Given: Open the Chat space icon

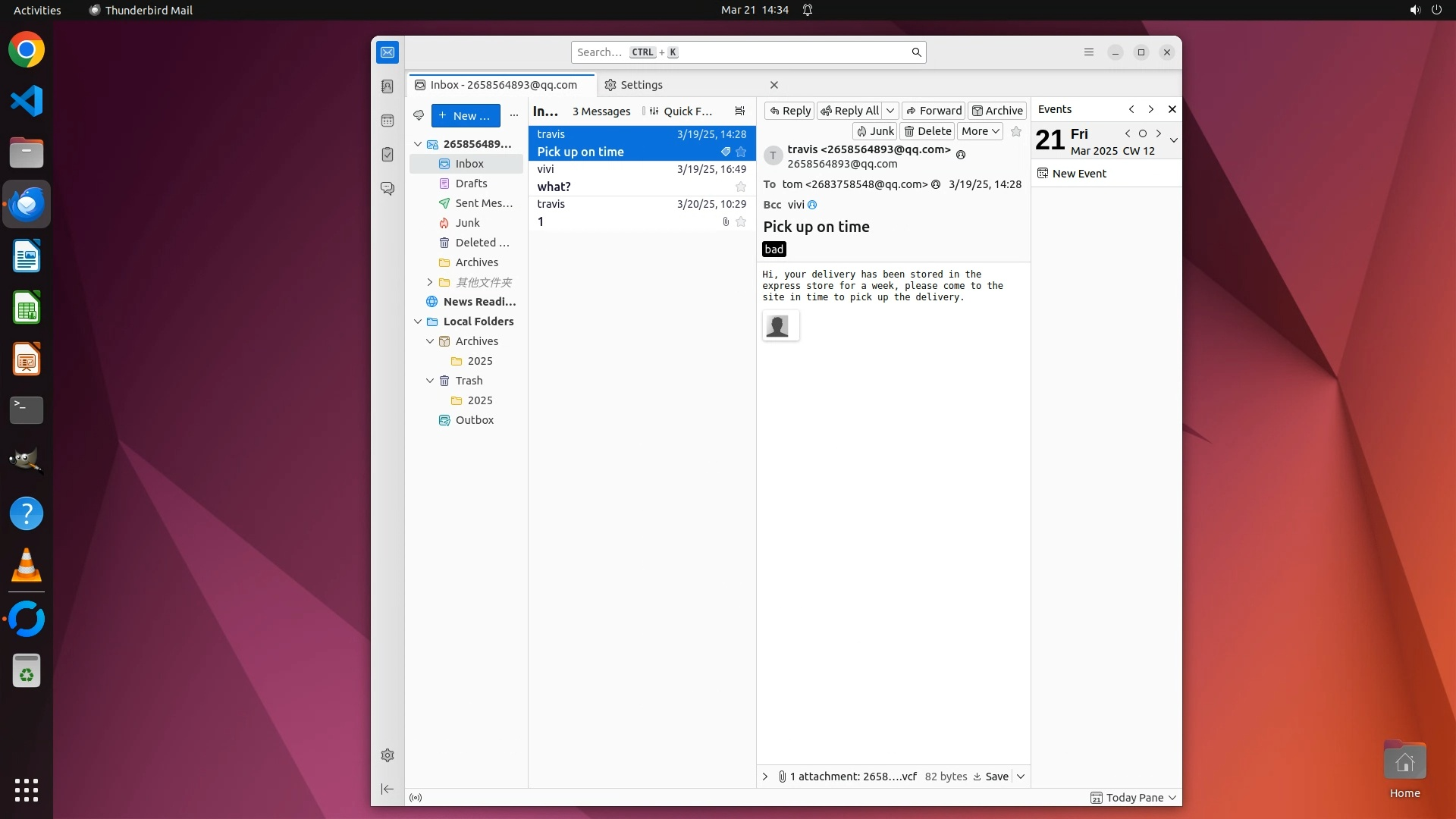Looking at the screenshot, I should pyautogui.click(x=388, y=188).
